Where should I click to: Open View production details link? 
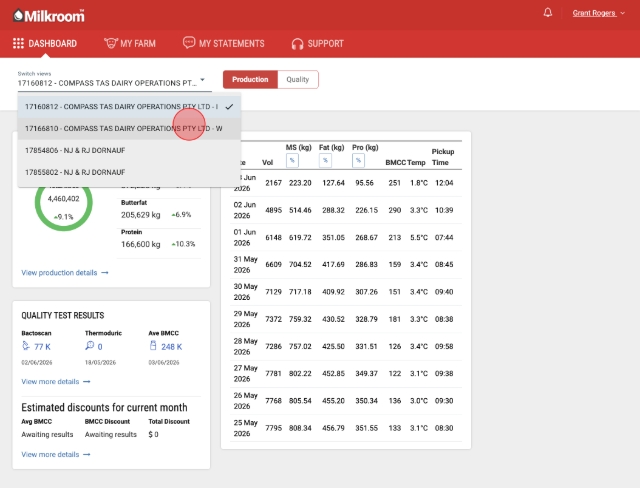point(65,273)
